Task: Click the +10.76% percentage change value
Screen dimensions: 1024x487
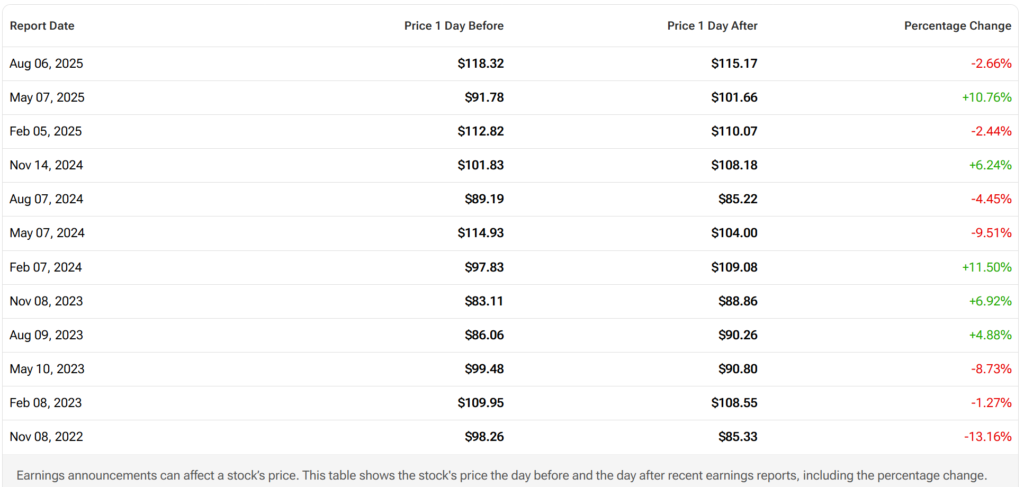Action: pyautogui.click(x=987, y=97)
